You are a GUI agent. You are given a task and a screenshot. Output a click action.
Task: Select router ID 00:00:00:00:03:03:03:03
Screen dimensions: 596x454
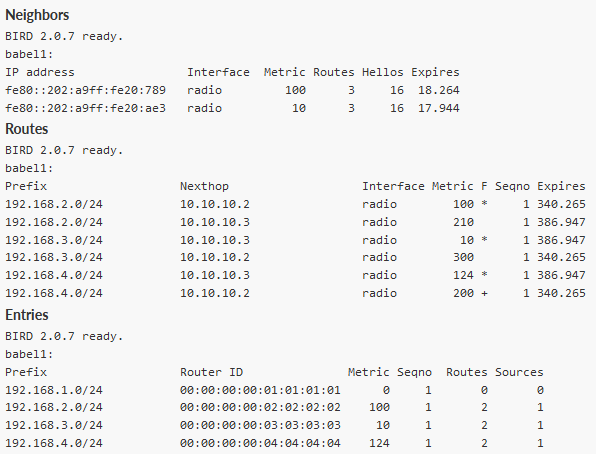(x=260, y=425)
